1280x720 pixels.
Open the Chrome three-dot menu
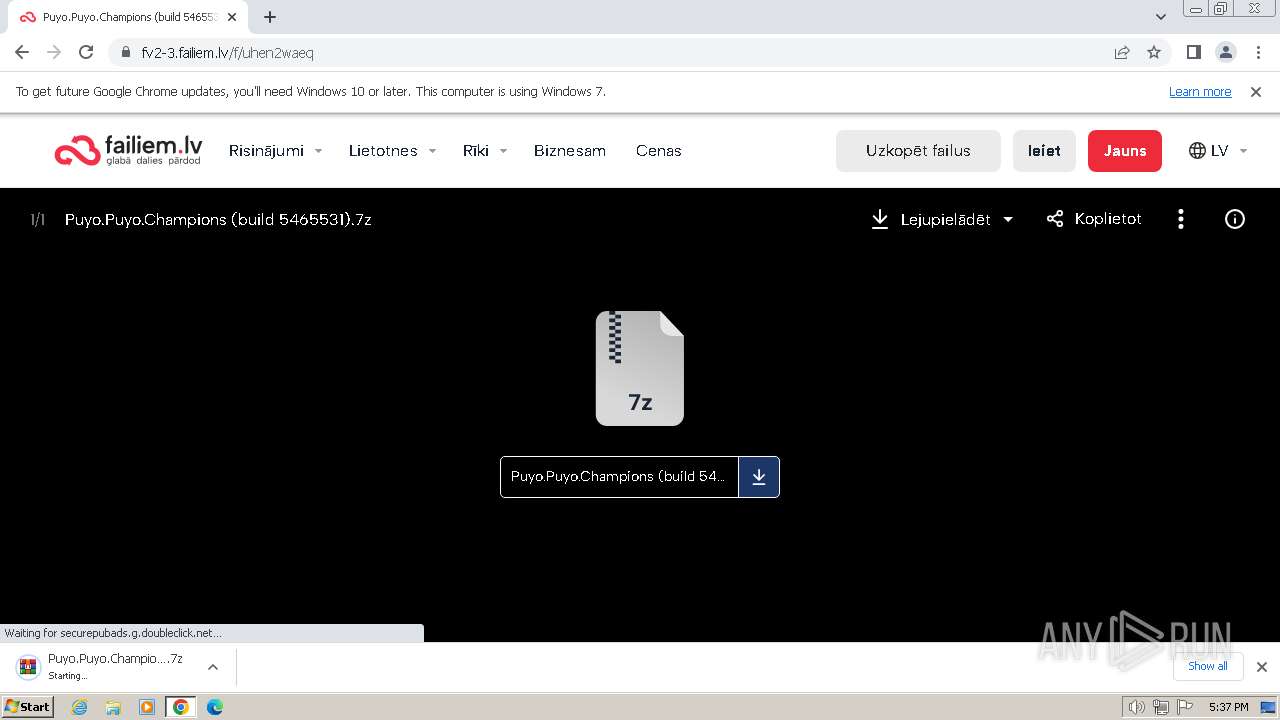1257,53
